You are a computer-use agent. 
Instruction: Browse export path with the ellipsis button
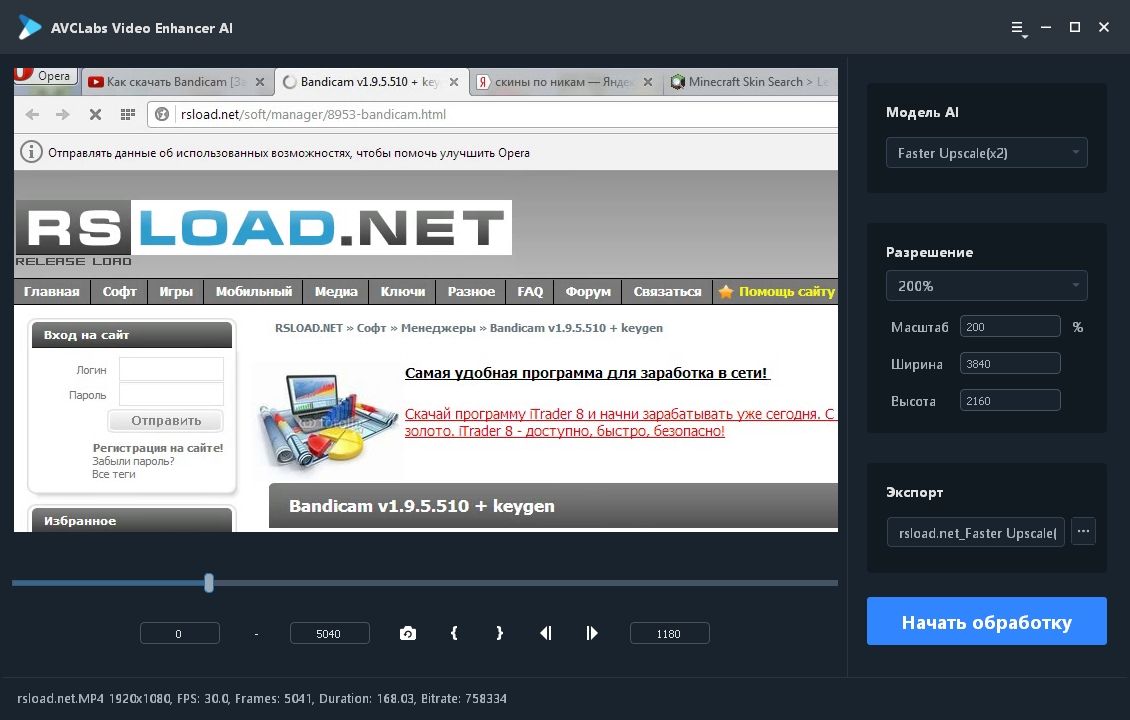pyautogui.click(x=1083, y=532)
